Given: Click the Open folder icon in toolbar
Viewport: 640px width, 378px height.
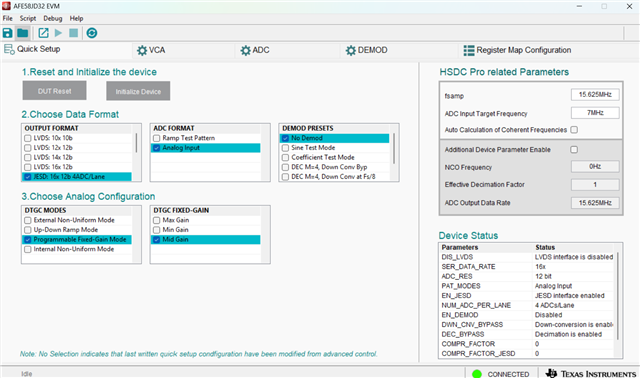Looking at the screenshot, I should click(x=23, y=33).
